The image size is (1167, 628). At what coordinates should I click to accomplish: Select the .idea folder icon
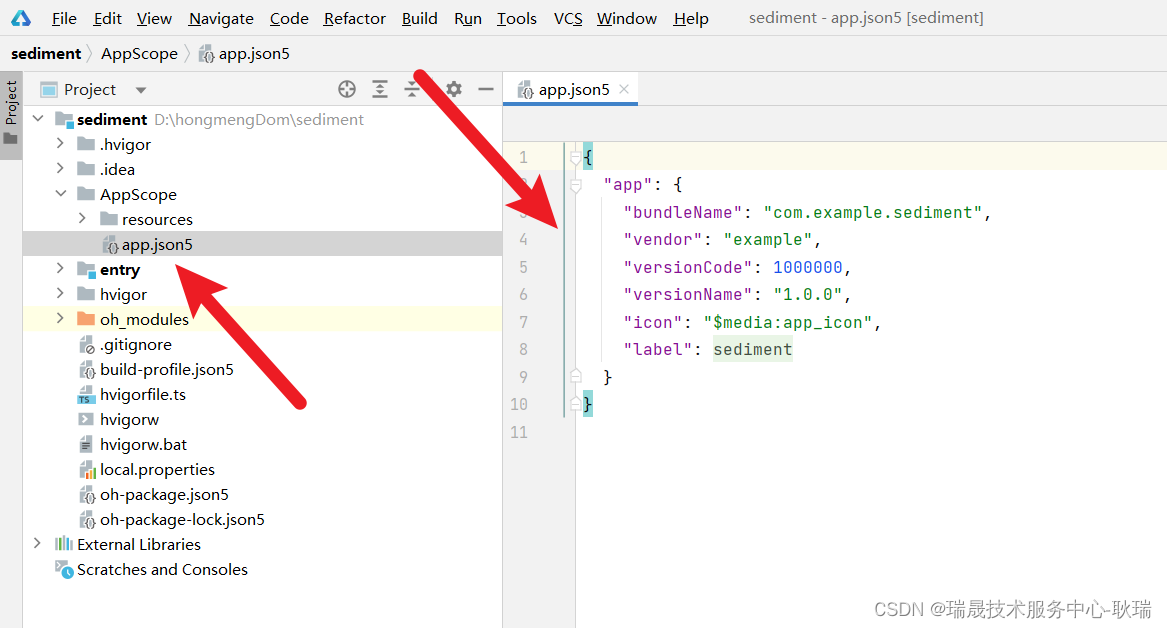click(86, 169)
